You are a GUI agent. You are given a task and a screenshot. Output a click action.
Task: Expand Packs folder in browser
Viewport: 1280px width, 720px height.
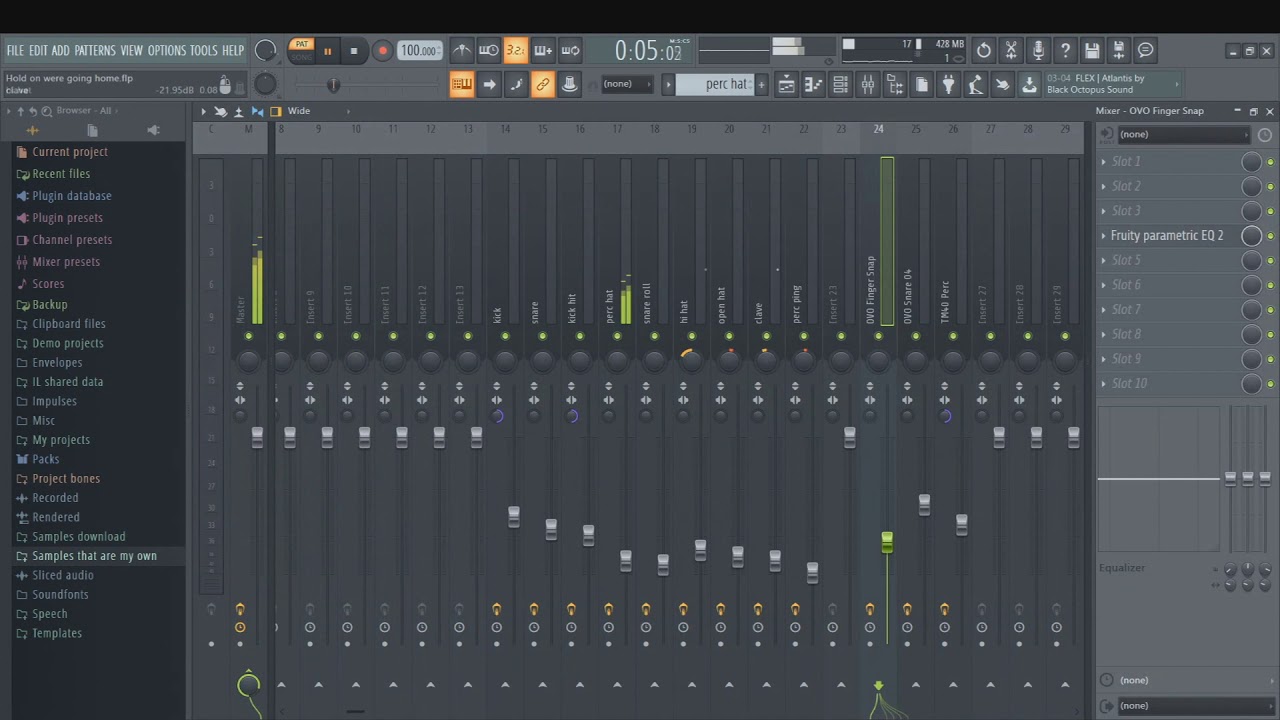[45, 459]
